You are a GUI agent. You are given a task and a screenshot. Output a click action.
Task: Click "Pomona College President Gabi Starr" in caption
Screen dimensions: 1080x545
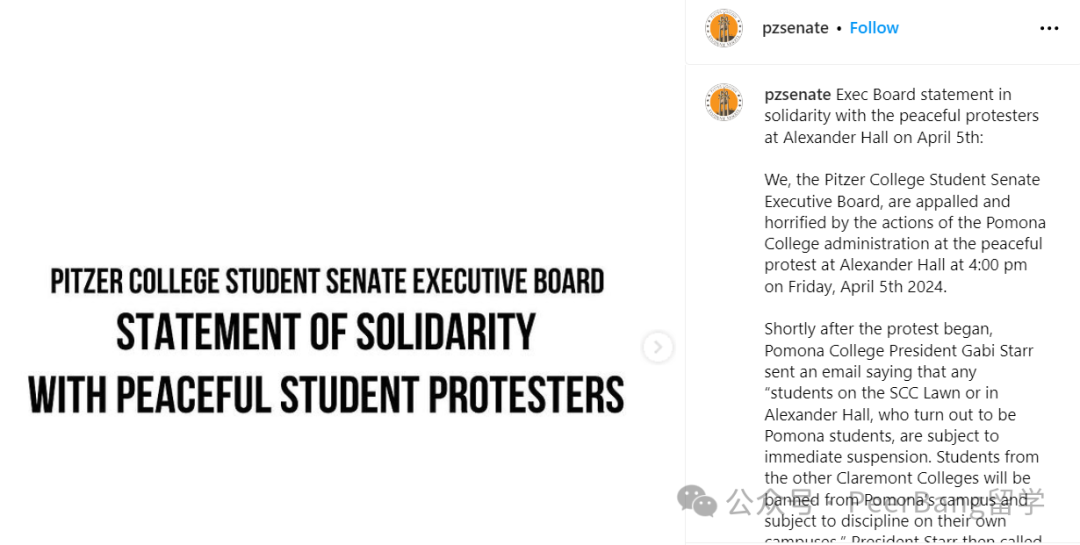(x=898, y=351)
